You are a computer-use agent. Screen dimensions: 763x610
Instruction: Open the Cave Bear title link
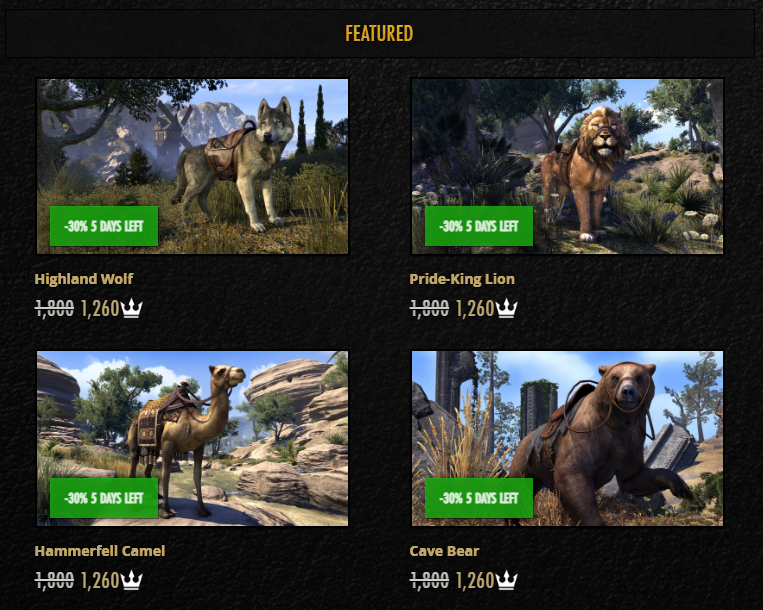point(444,551)
